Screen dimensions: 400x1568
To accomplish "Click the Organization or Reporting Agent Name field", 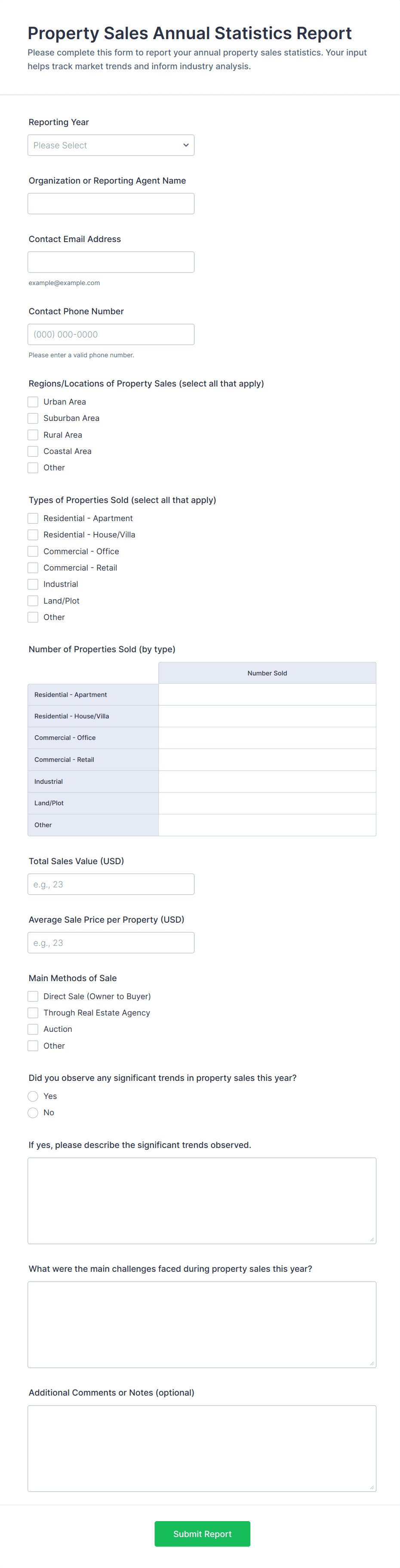I will pyautogui.click(x=111, y=203).
